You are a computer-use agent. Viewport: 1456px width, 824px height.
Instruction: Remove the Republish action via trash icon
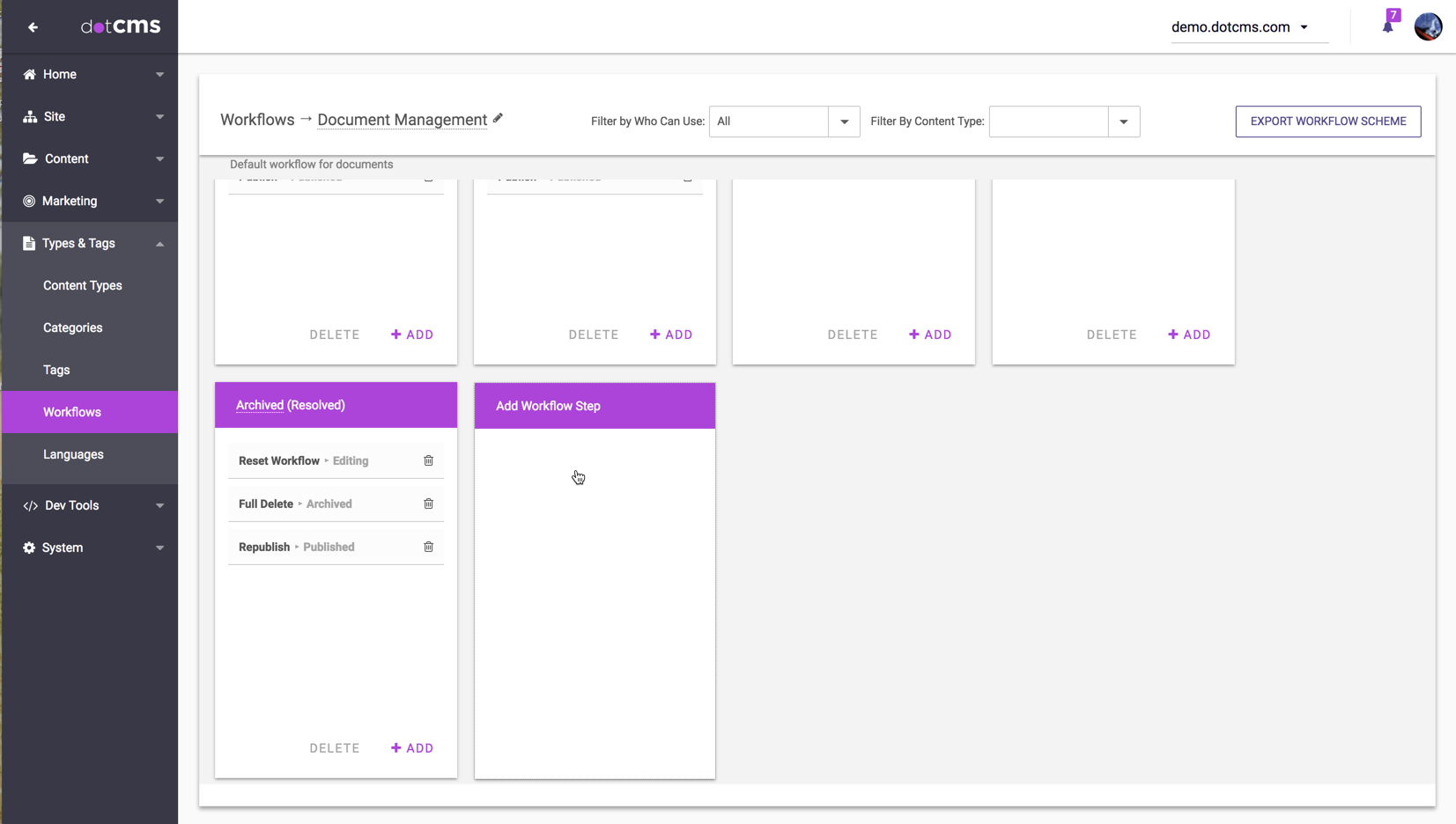[428, 547]
